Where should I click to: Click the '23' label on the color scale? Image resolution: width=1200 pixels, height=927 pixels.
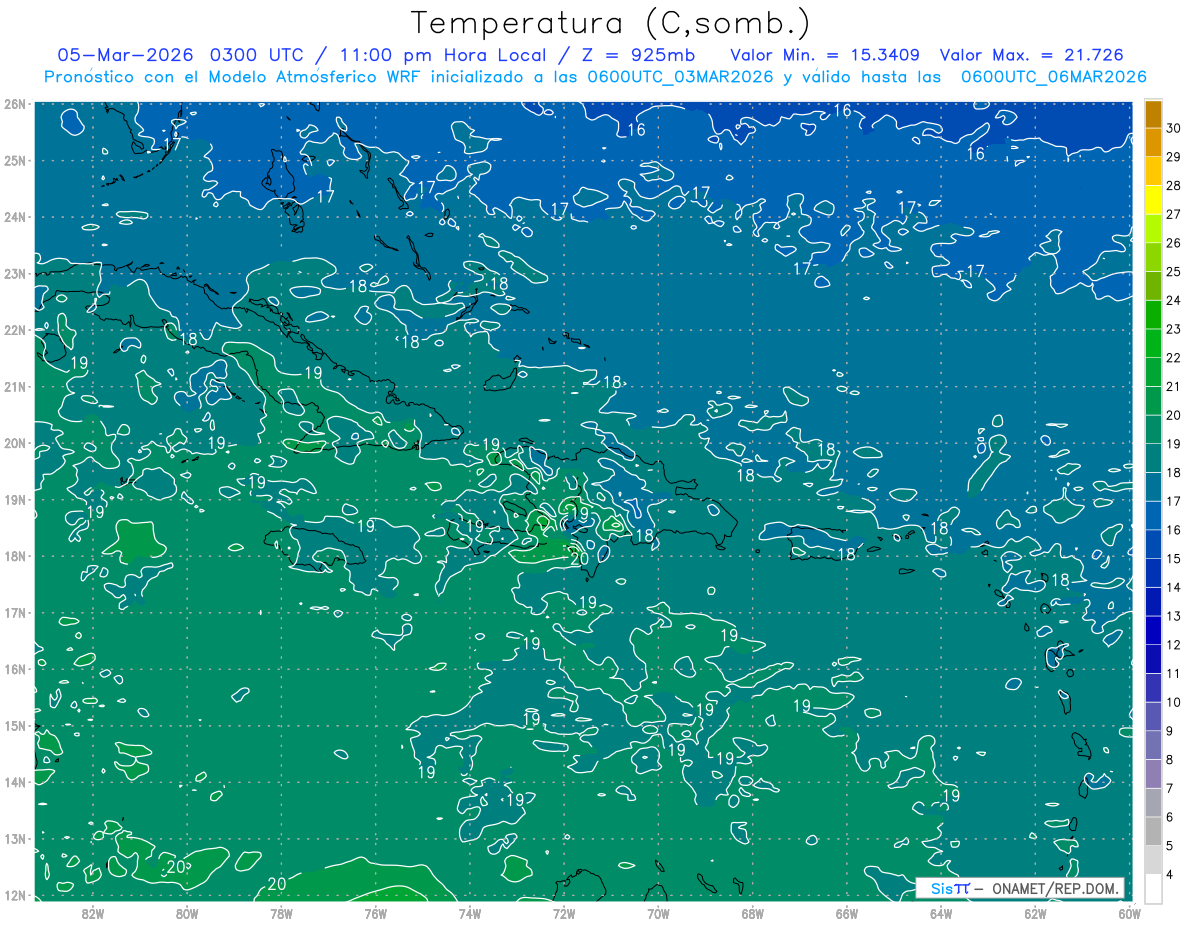coord(1174,329)
